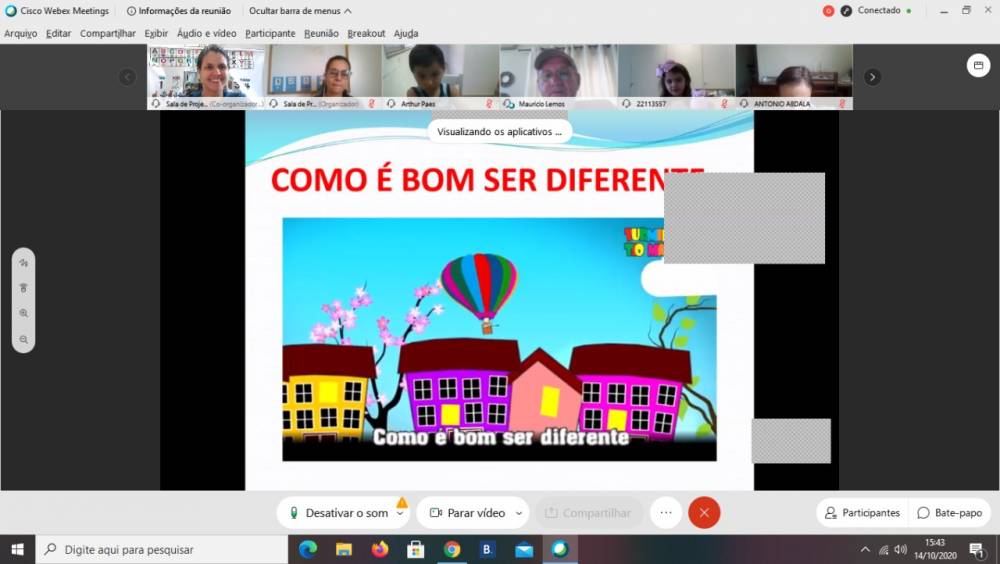Click the red leave meeting button

pos(704,513)
